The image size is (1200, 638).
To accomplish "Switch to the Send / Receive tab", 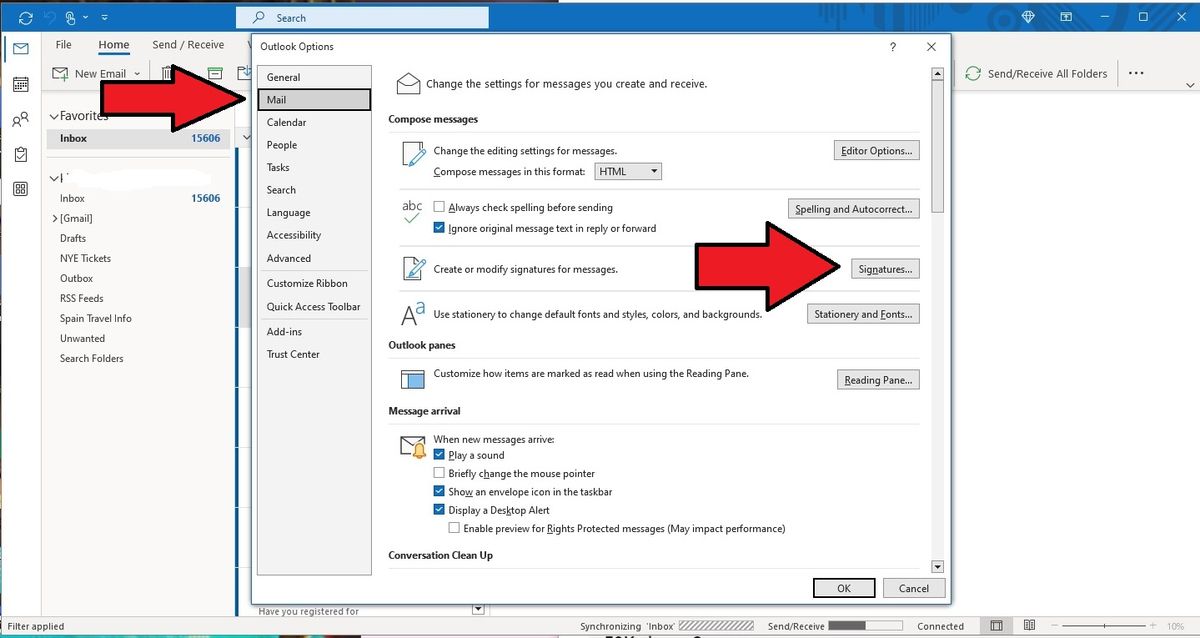I will (188, 45).
